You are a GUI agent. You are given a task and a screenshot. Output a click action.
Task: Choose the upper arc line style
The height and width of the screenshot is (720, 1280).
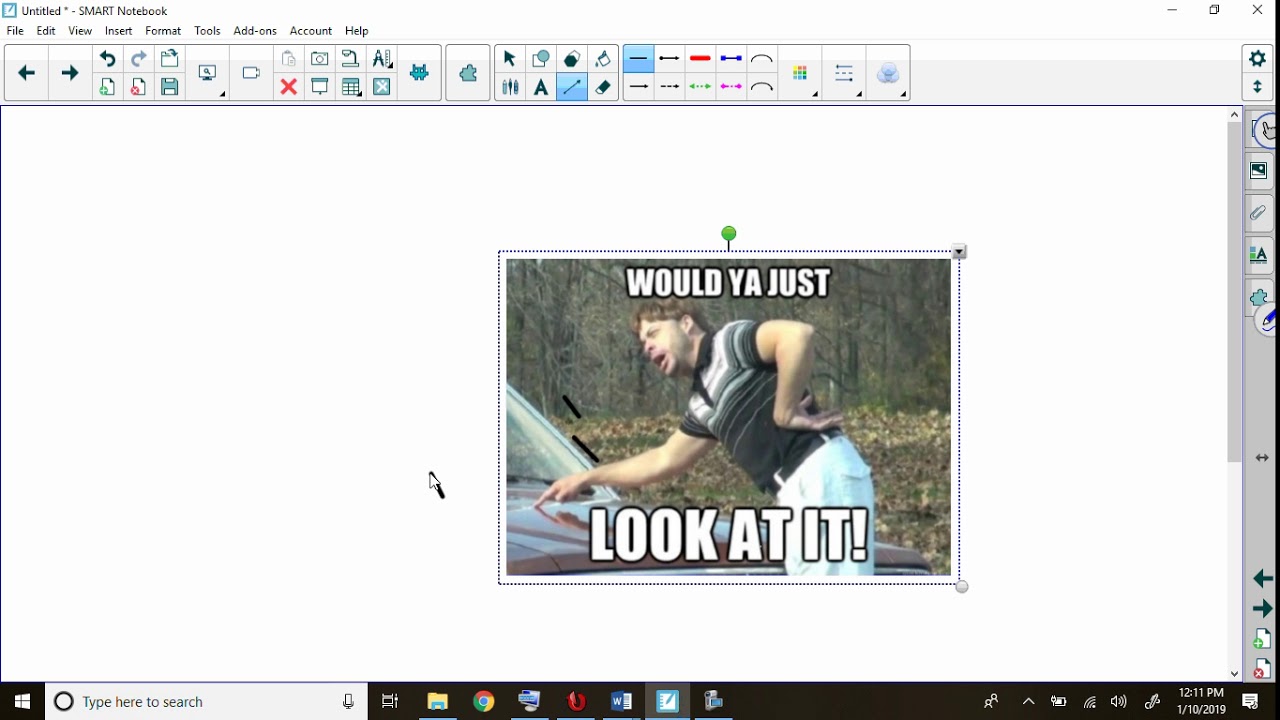tap(762, 59)
